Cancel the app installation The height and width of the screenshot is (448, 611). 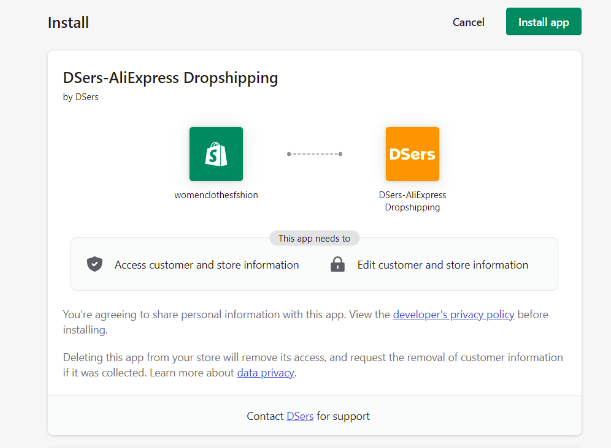click(x=468, y=22)
